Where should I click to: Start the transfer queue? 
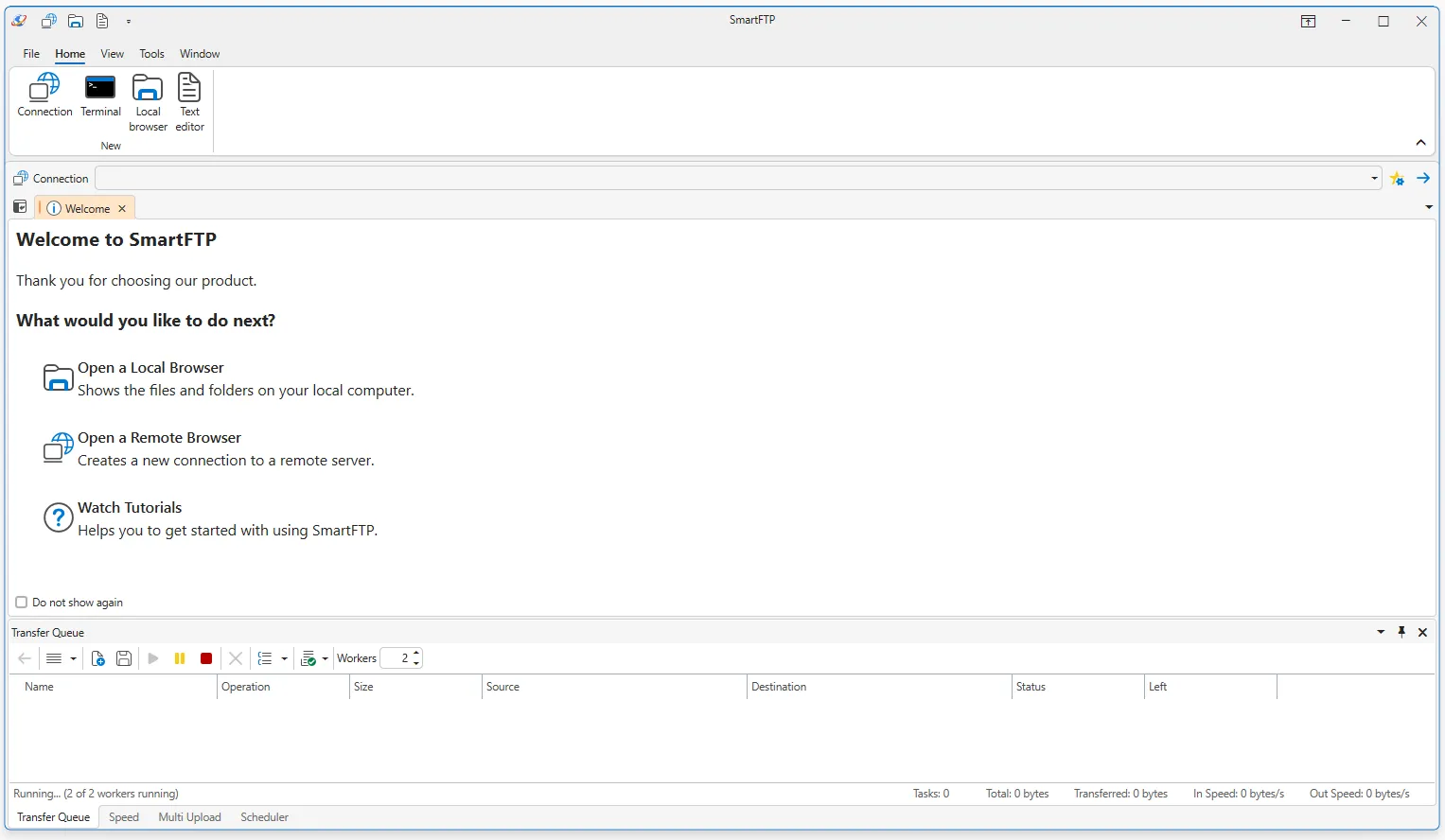[x=153, y=658]
